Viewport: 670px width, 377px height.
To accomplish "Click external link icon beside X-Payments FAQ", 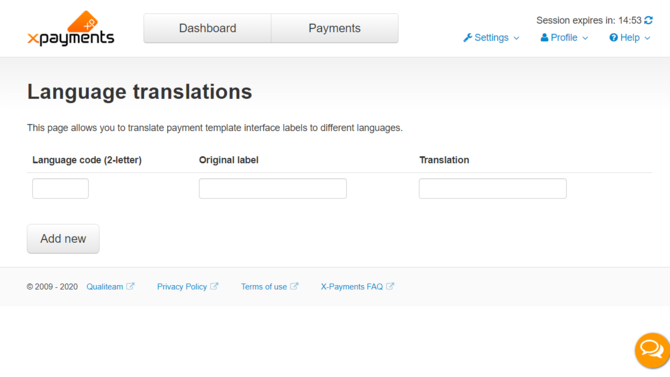I will [390, 286].
